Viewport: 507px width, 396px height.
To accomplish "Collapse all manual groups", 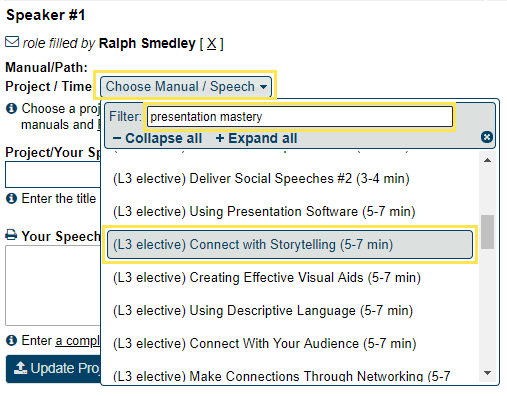I will pyautogui.click(x=157, y=138).
